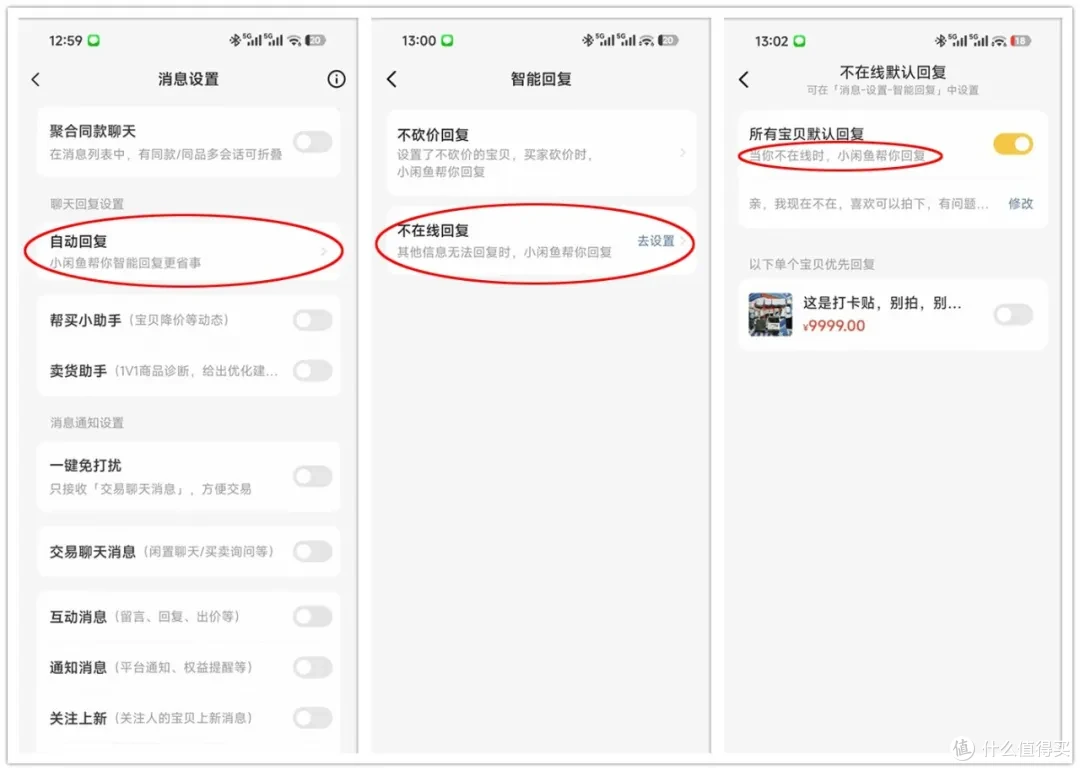
Task: Tap the 聊天回复设置 section label
Action: coord(87,204)
